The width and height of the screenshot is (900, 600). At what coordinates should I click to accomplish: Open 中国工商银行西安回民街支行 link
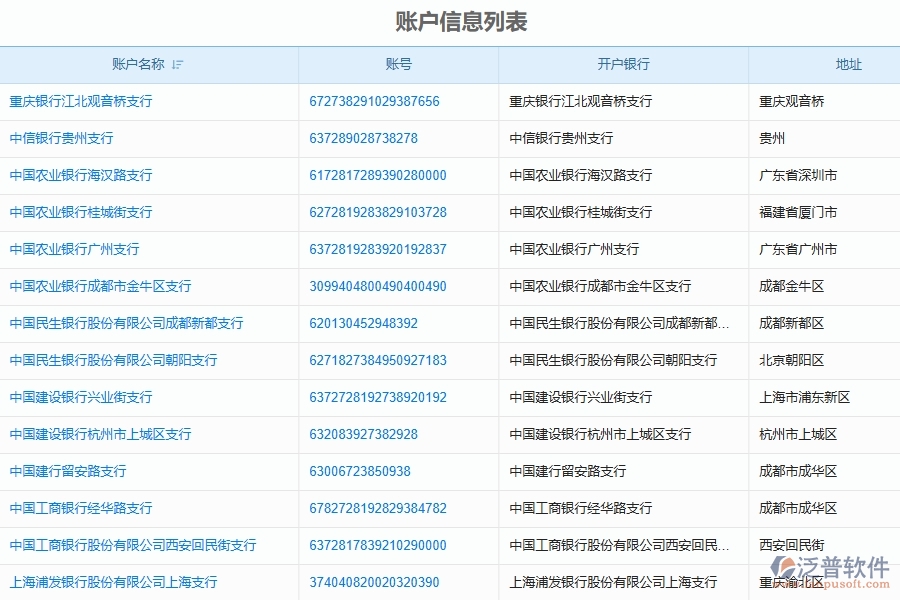[132, 545]
